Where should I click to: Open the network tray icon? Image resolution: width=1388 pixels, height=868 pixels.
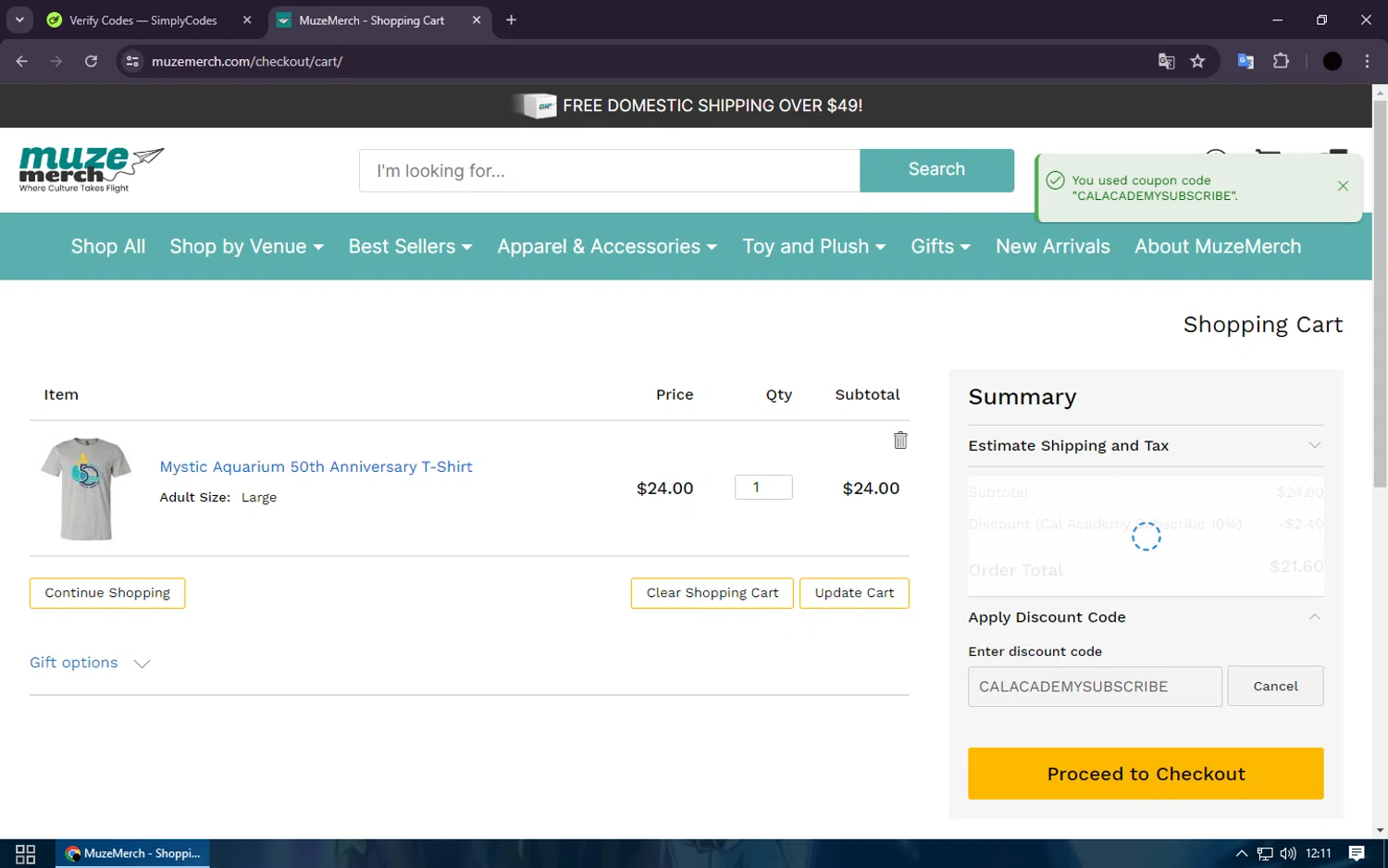pos(1265,853)
